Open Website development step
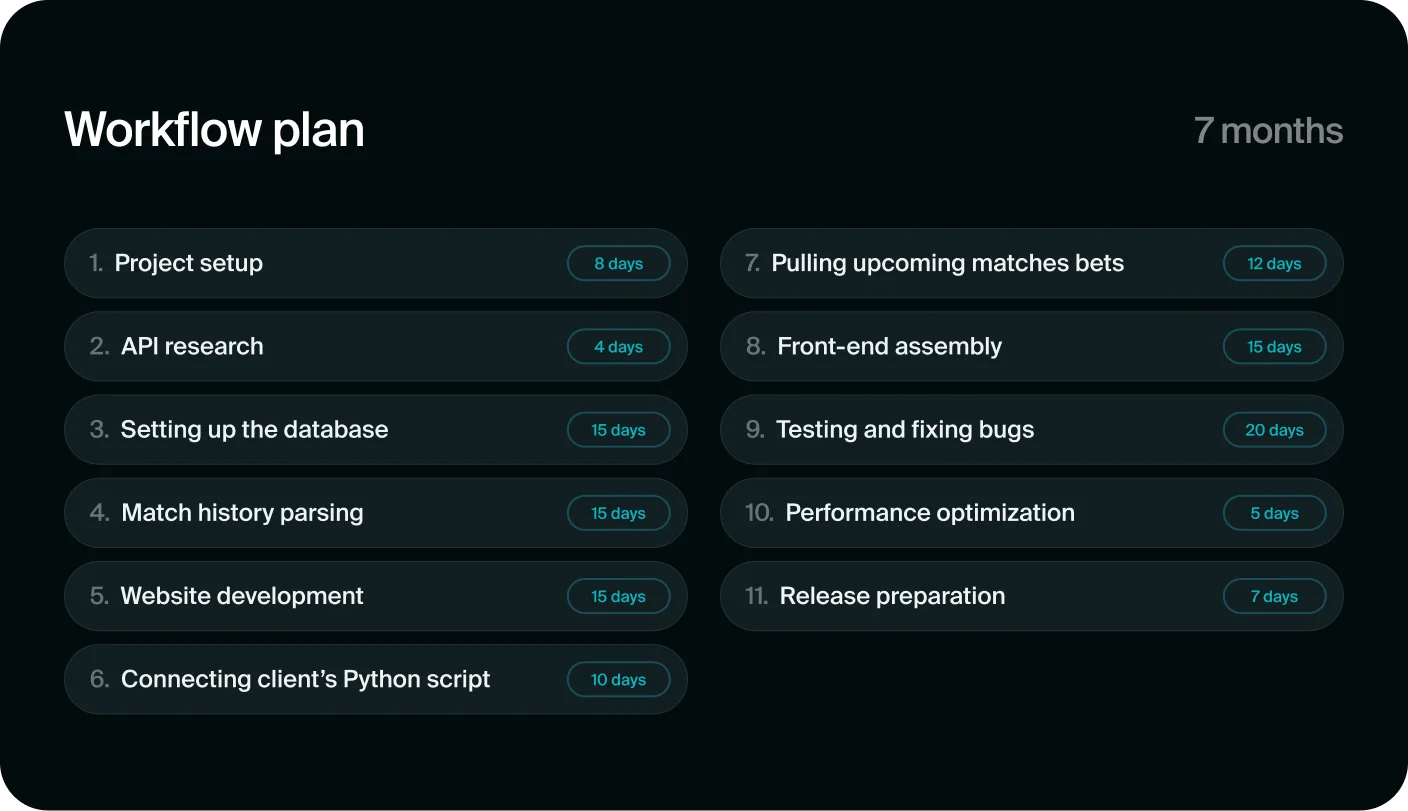Image resolution: width=1408 pixels, height=811 pixels. click(x=376, y=595)
